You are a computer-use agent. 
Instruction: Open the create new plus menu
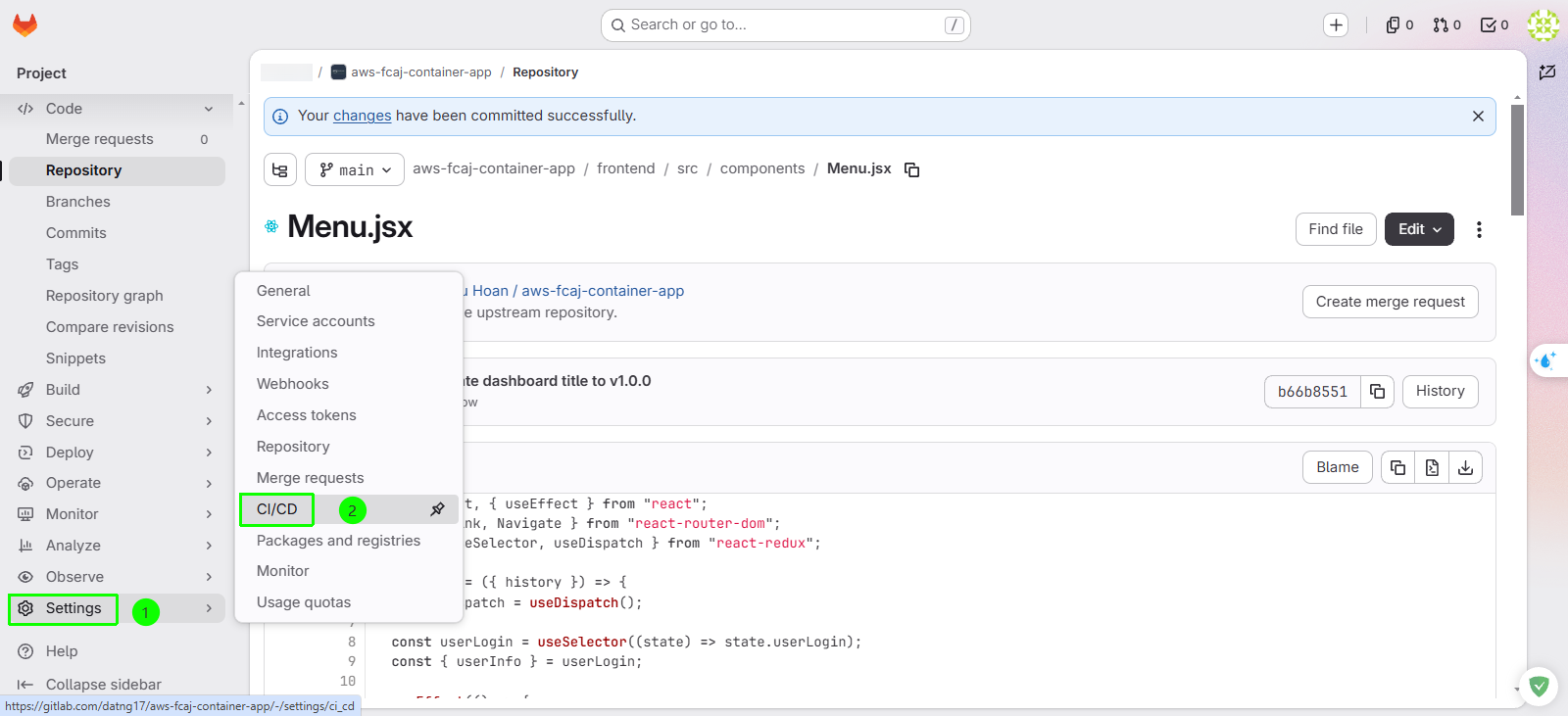click(x=1336, y=25)
